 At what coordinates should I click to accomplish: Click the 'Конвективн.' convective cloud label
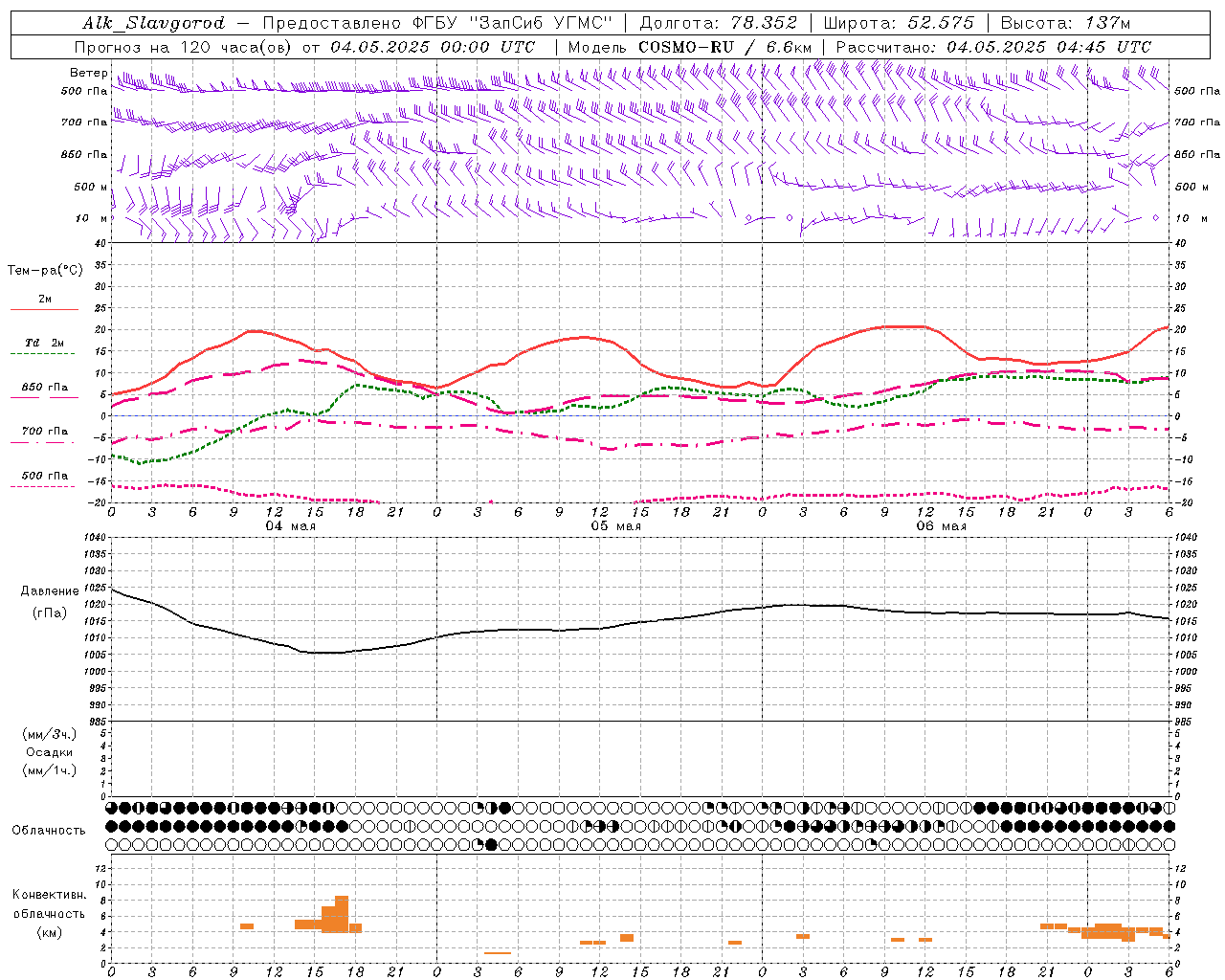pyautogui.click(x=50, y=895)
